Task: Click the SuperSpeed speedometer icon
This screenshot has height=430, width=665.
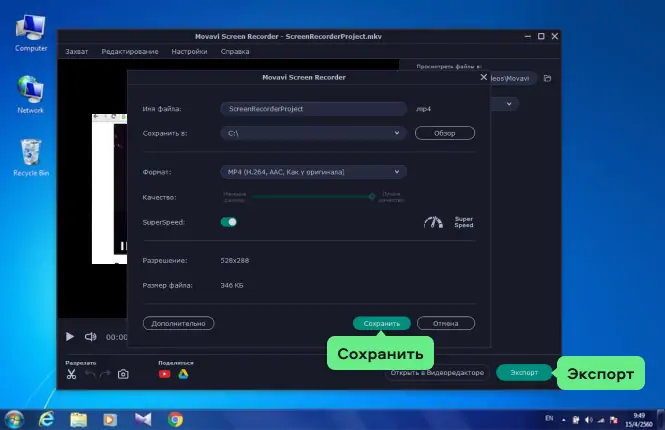Action: point(433,222)
